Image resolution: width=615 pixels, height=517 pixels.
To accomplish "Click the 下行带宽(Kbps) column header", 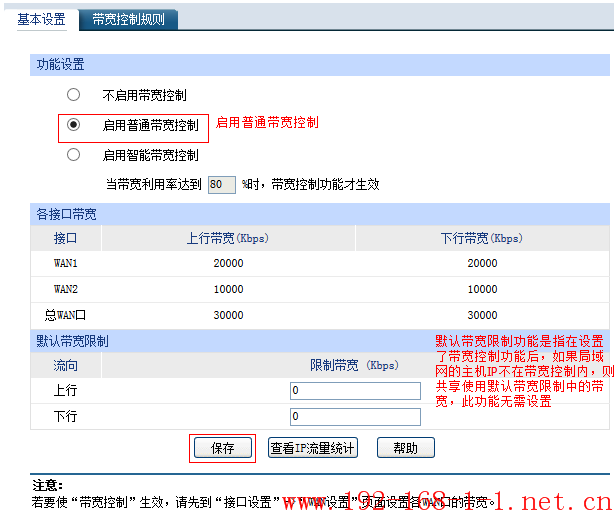I will 482,238.
